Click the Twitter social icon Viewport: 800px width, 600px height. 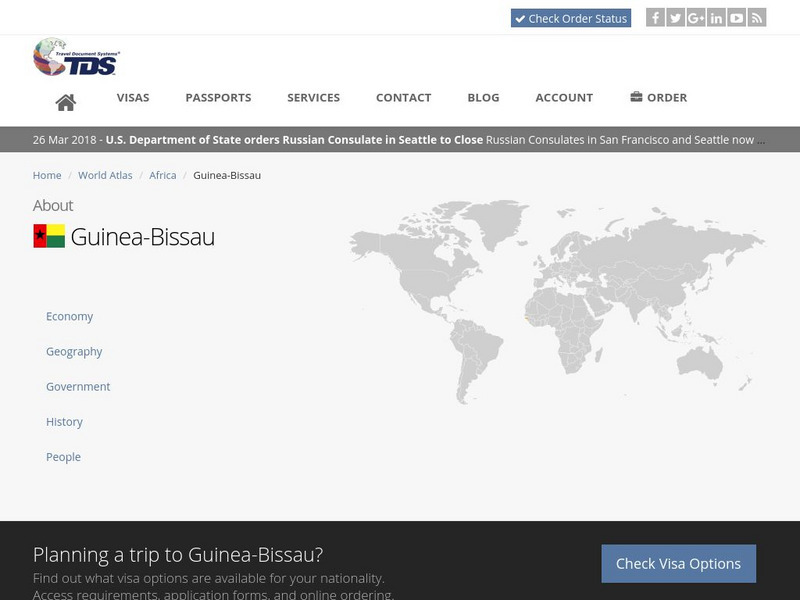point(675,17)
